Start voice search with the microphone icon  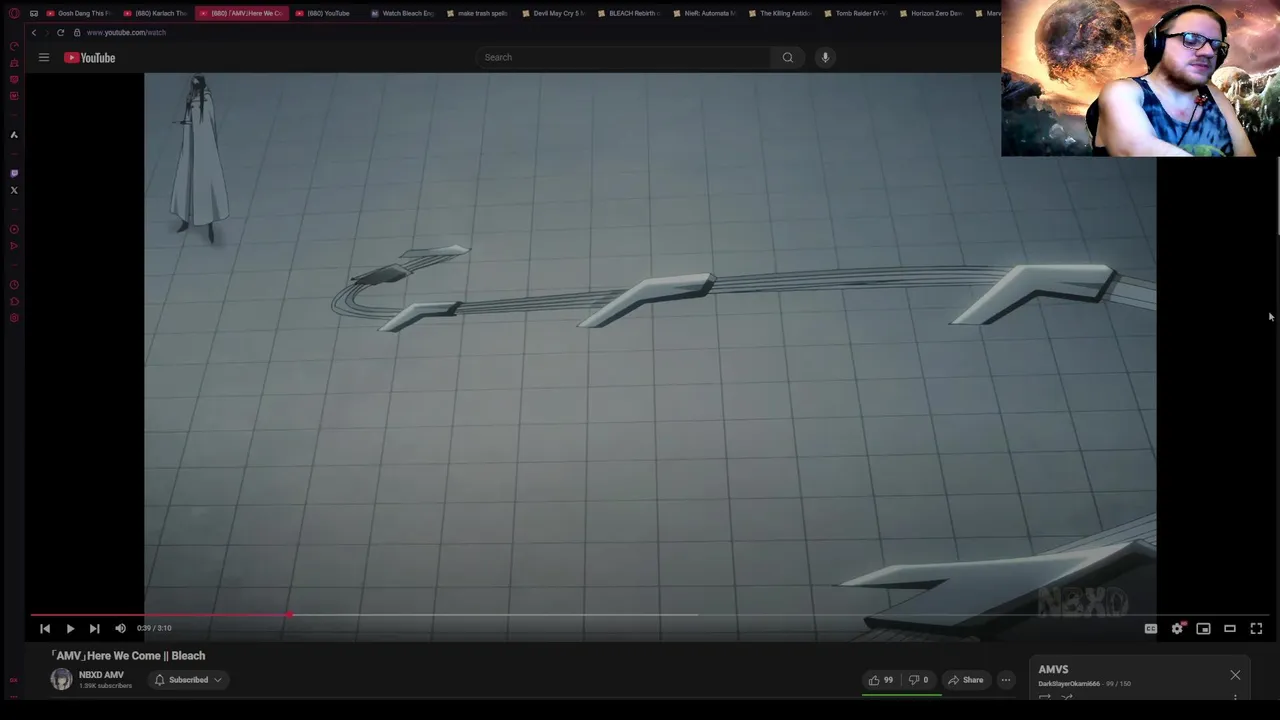point(825,57)
